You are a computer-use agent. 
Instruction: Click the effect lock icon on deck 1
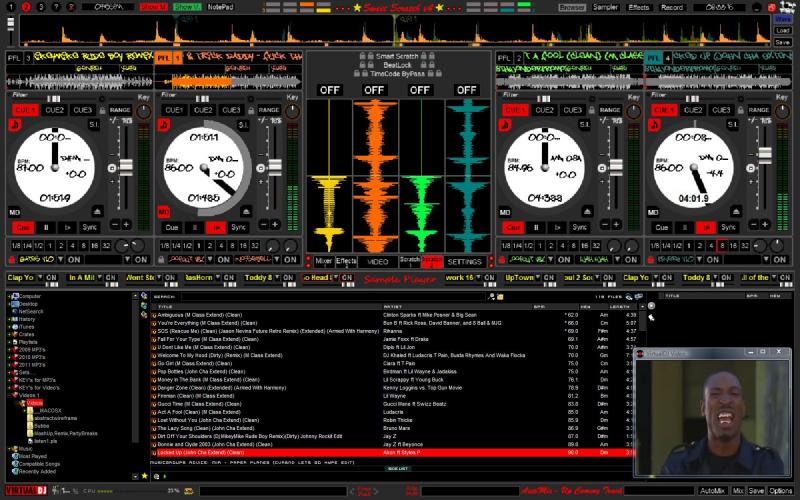(161, 260)
